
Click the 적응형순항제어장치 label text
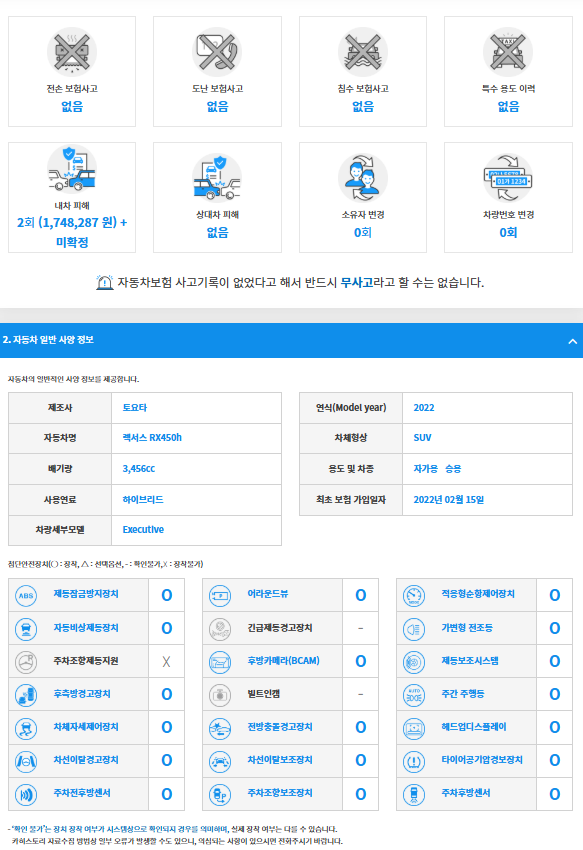(478, 594)
